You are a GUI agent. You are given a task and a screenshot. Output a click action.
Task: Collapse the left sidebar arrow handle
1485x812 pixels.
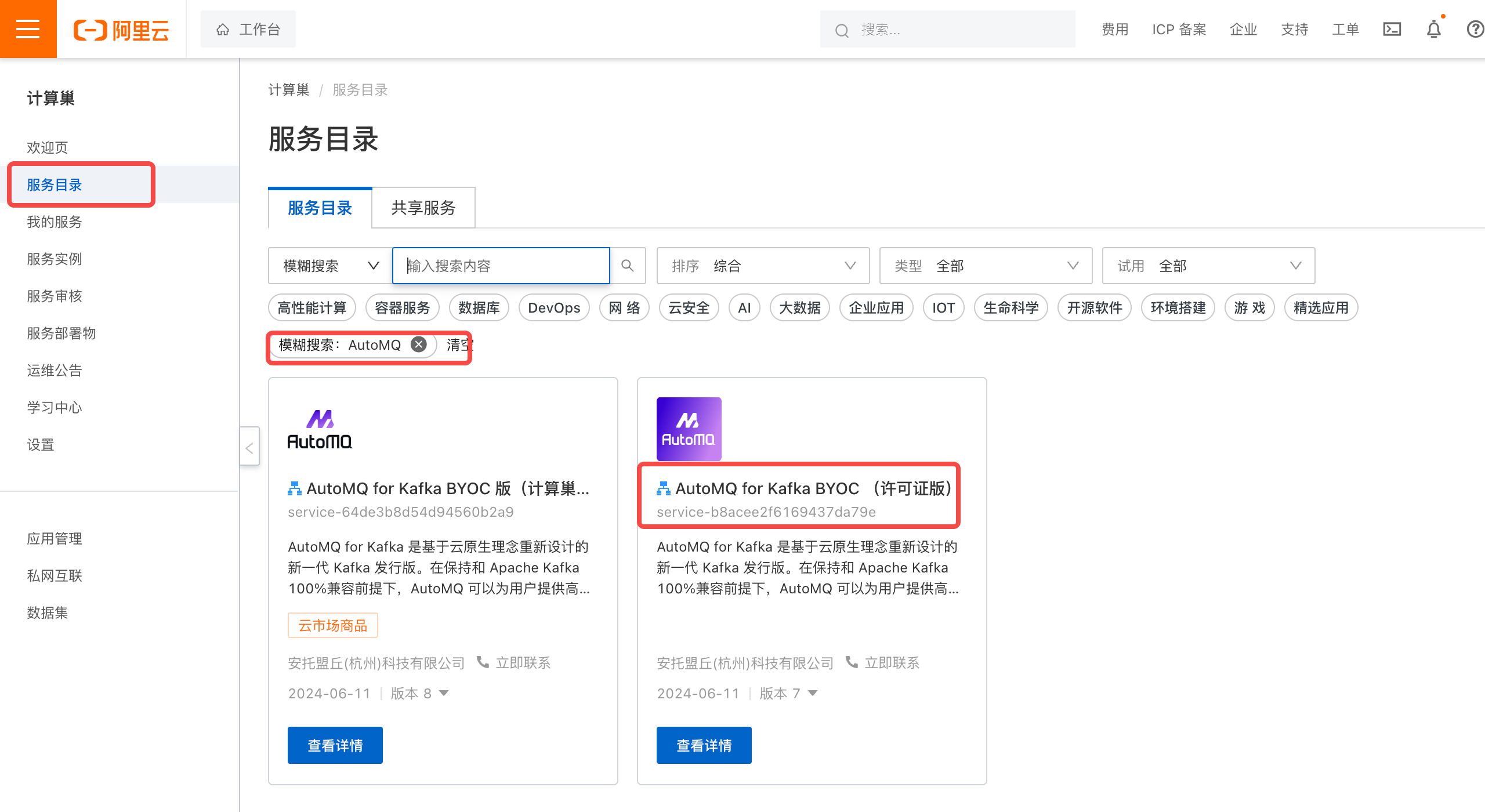point(249,446)
